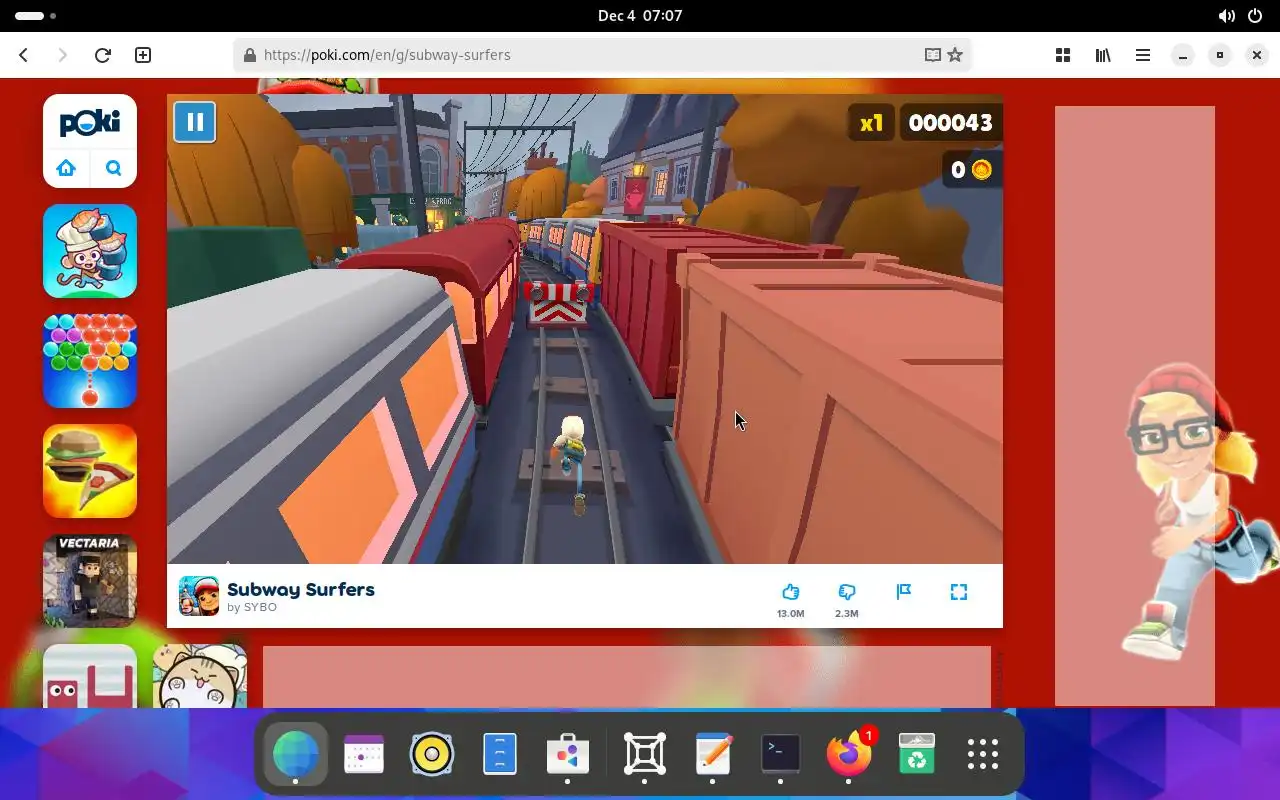Click the x1 multiplier indicator

click(872, 123)
